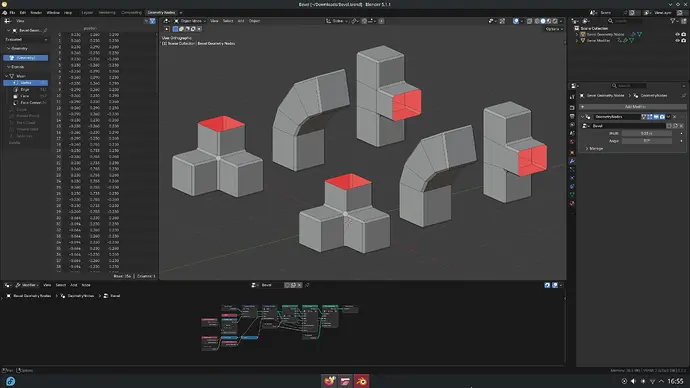The width and height of the screenshot is (690, 388).
Task: Switch to the Rendering workspace tab
Action: point(107,12)
